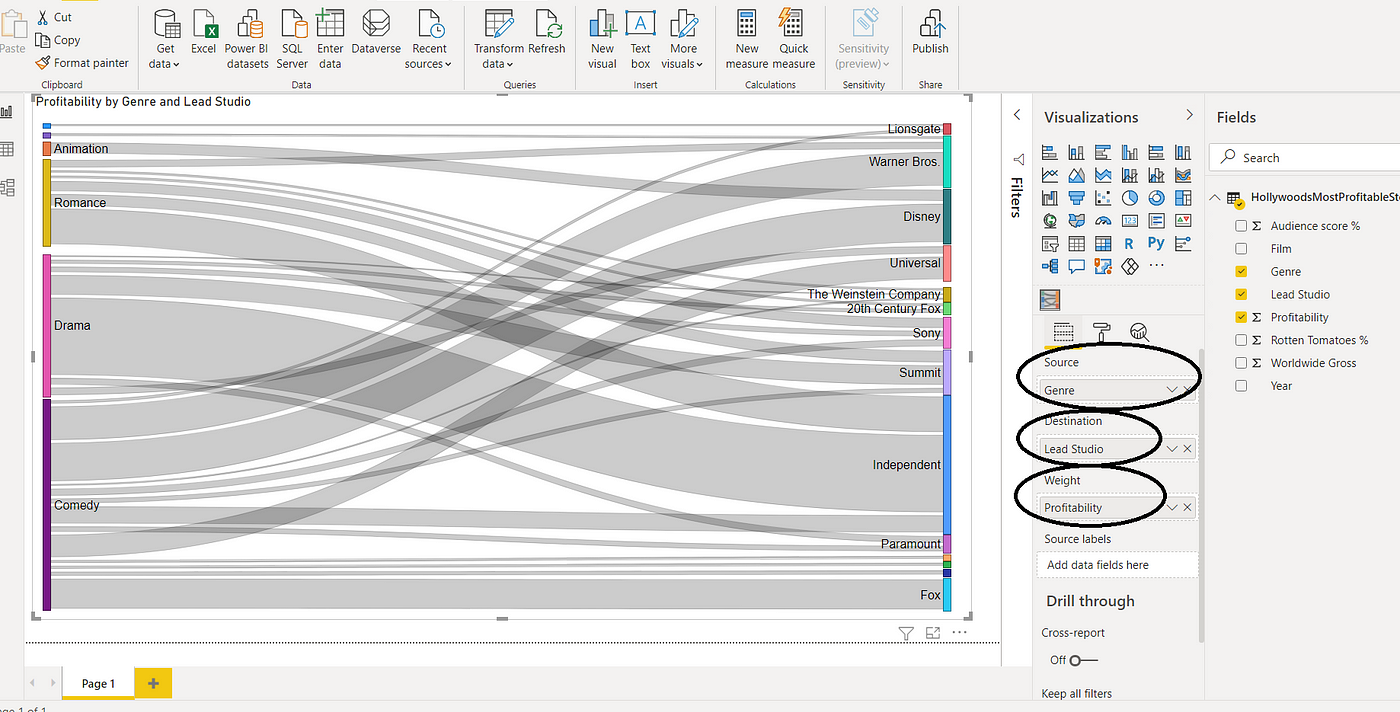Open the Profitability weight dropdown

tap(1171, 508)
